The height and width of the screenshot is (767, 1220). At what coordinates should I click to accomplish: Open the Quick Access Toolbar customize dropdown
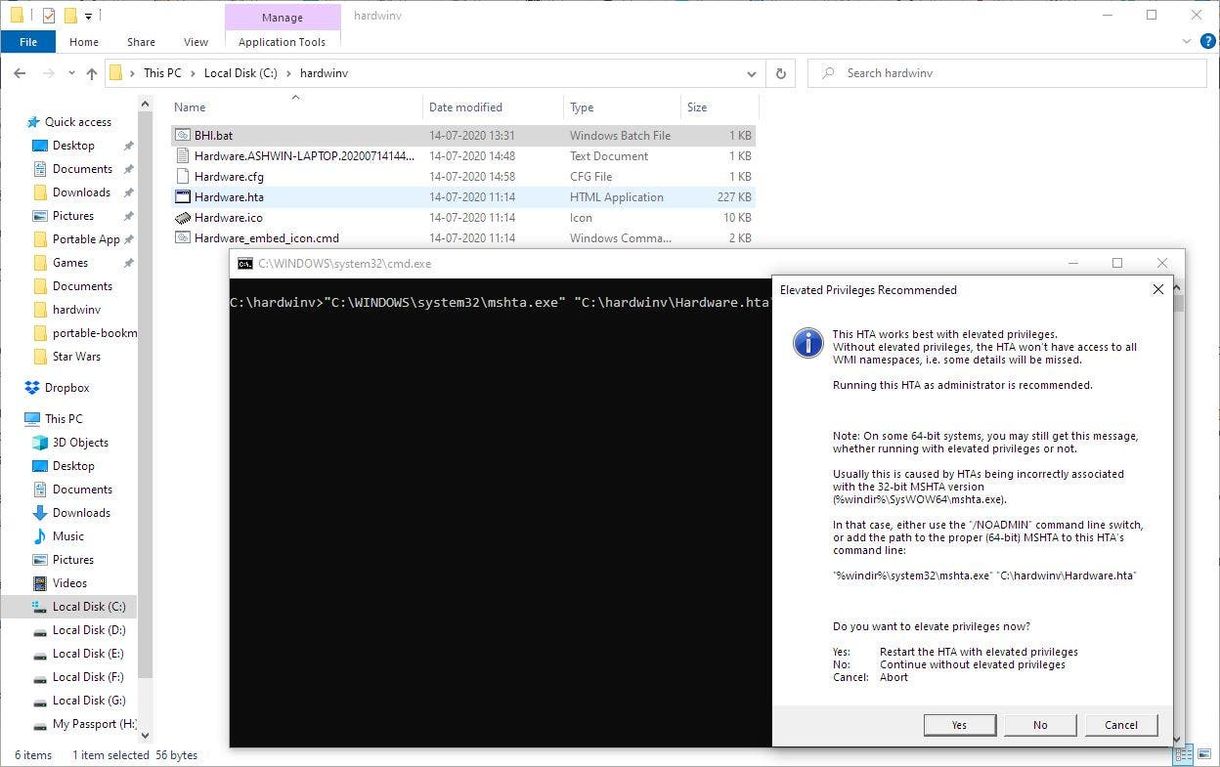point(89,16)
